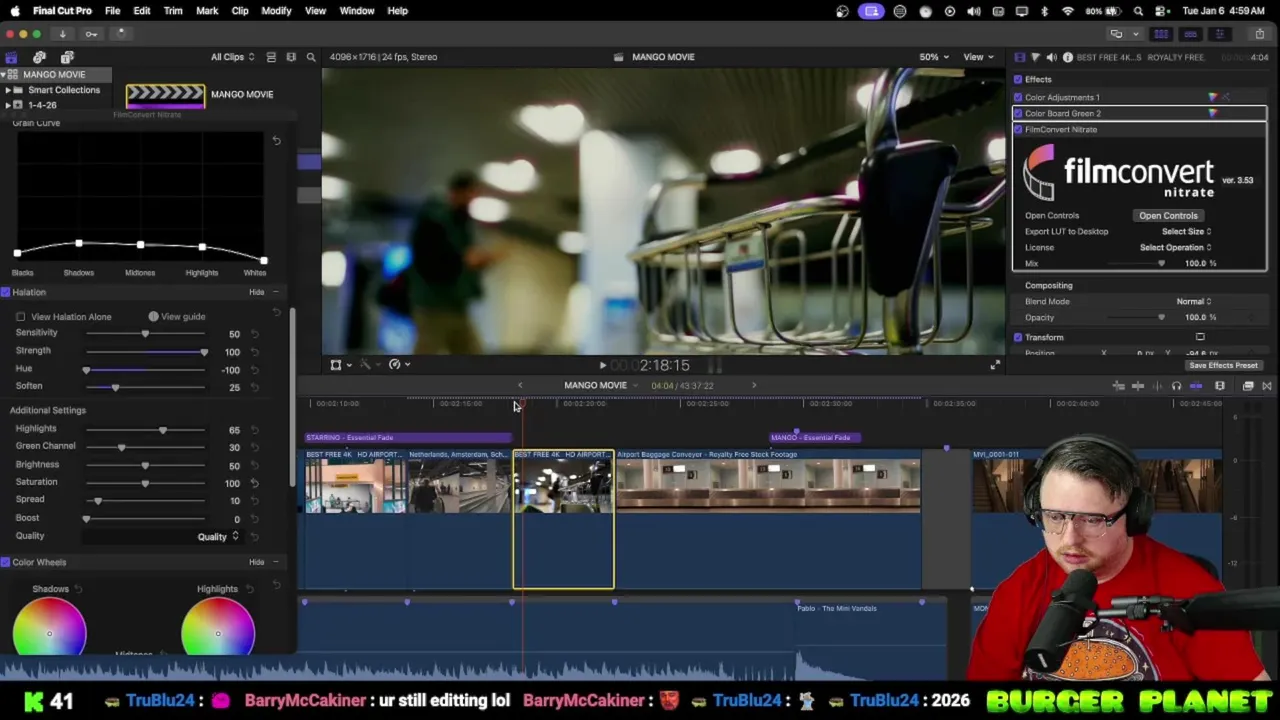Open the Select Operation dropdown
Viewport: 1280px width, 720px height.
tap(1176, 247)
